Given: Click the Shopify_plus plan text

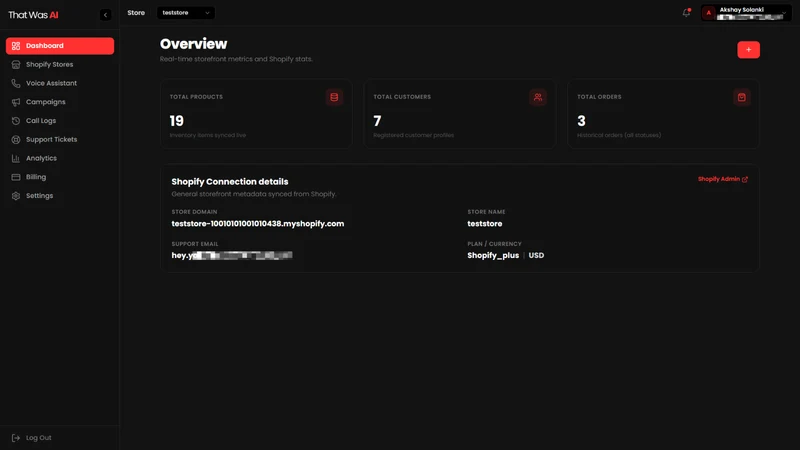Looking at the screenshot, I should (x=493, y=256).
